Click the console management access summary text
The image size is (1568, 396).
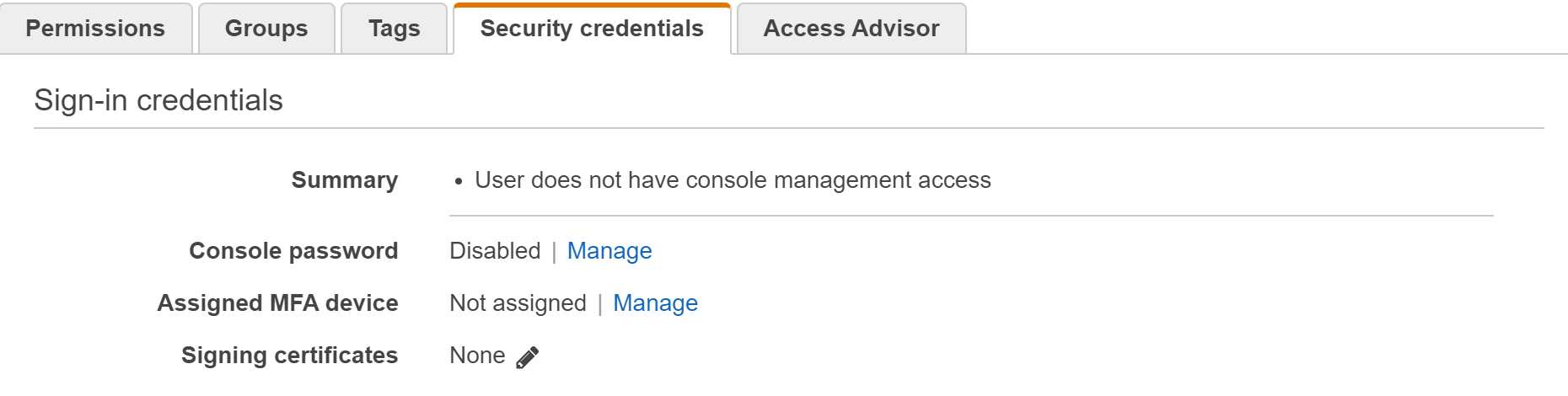point(733,180)
